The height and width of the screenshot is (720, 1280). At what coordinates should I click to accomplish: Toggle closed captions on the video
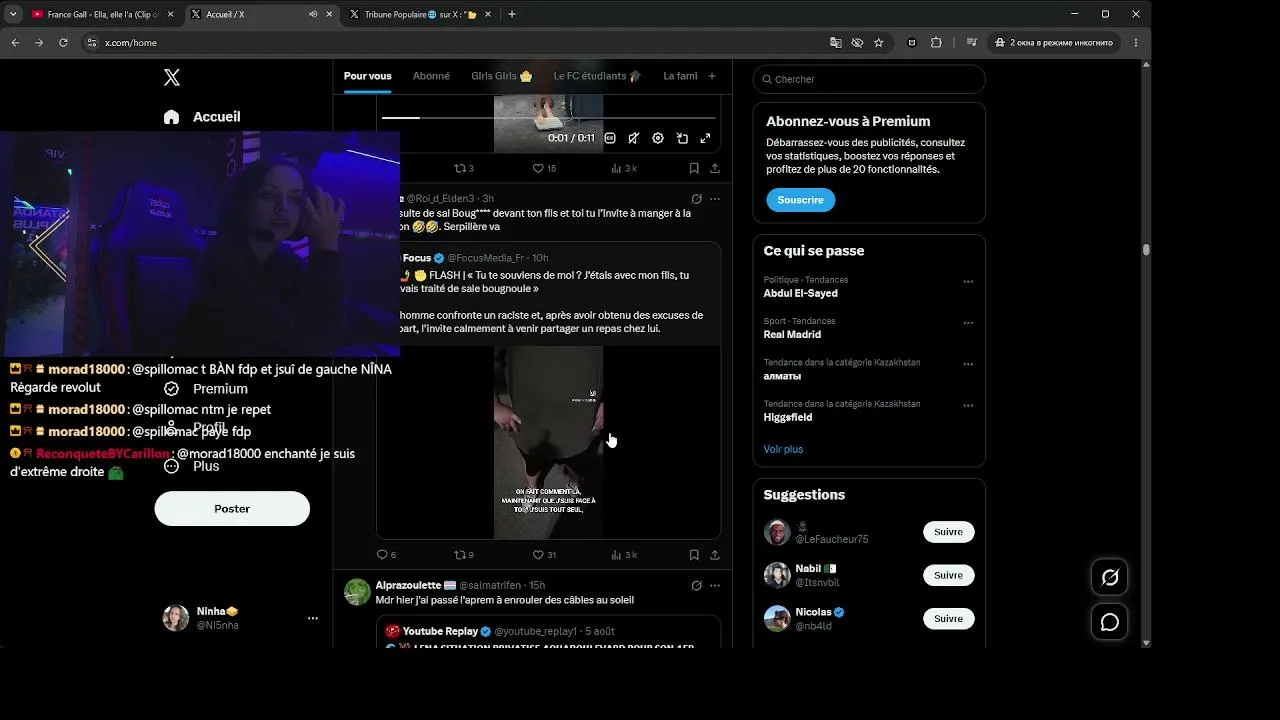[610, 138]
